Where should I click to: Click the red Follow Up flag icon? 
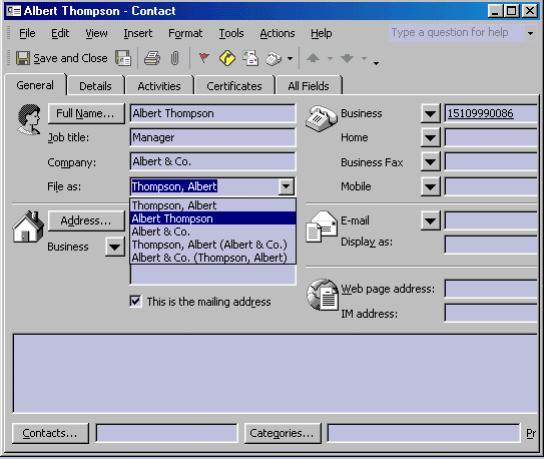204,58
